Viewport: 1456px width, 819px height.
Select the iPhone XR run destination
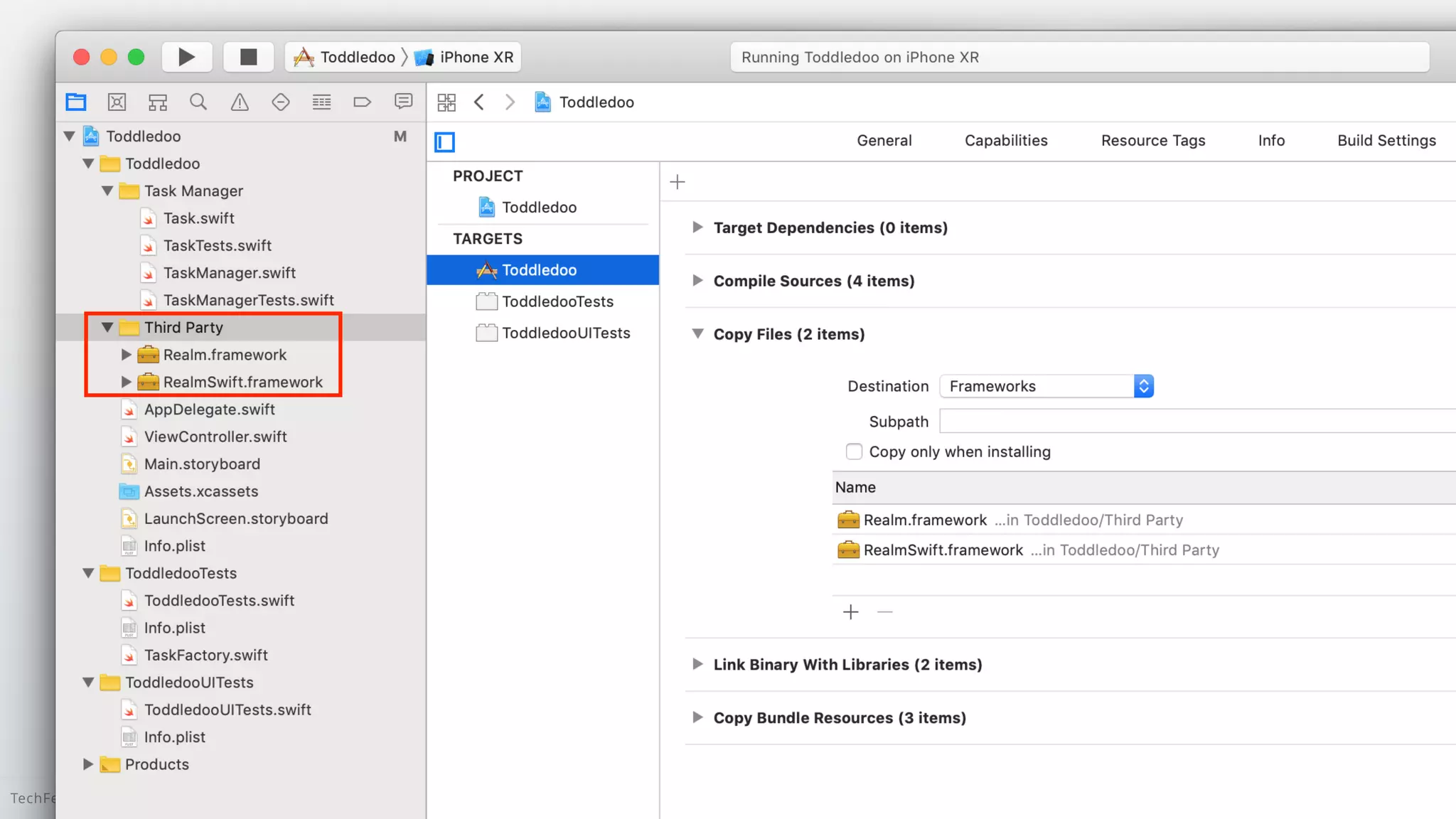475,57
